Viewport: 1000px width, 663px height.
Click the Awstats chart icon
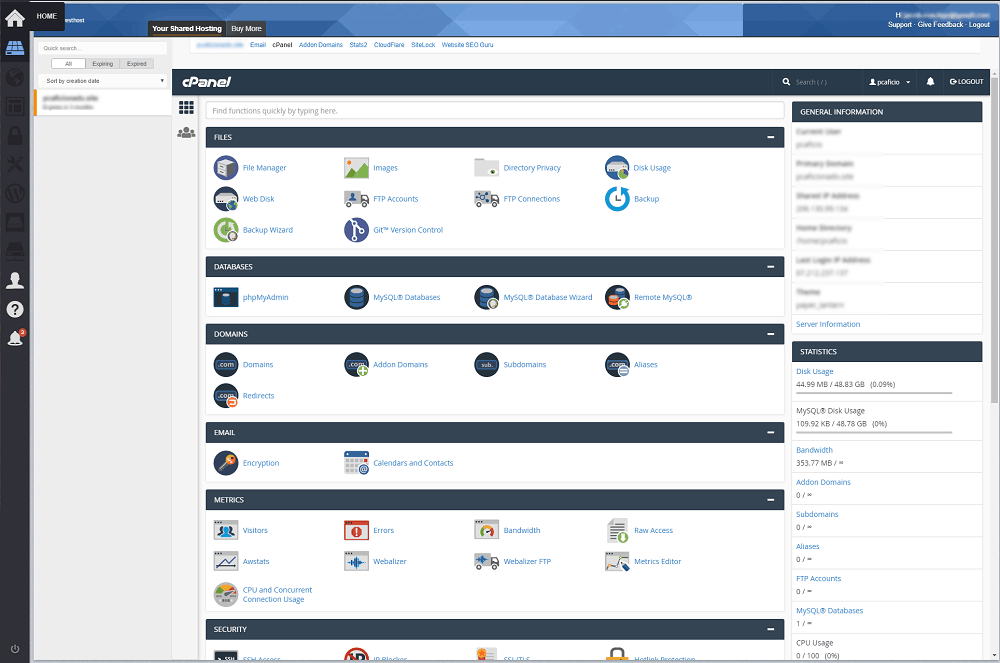(x=226, y=562)
